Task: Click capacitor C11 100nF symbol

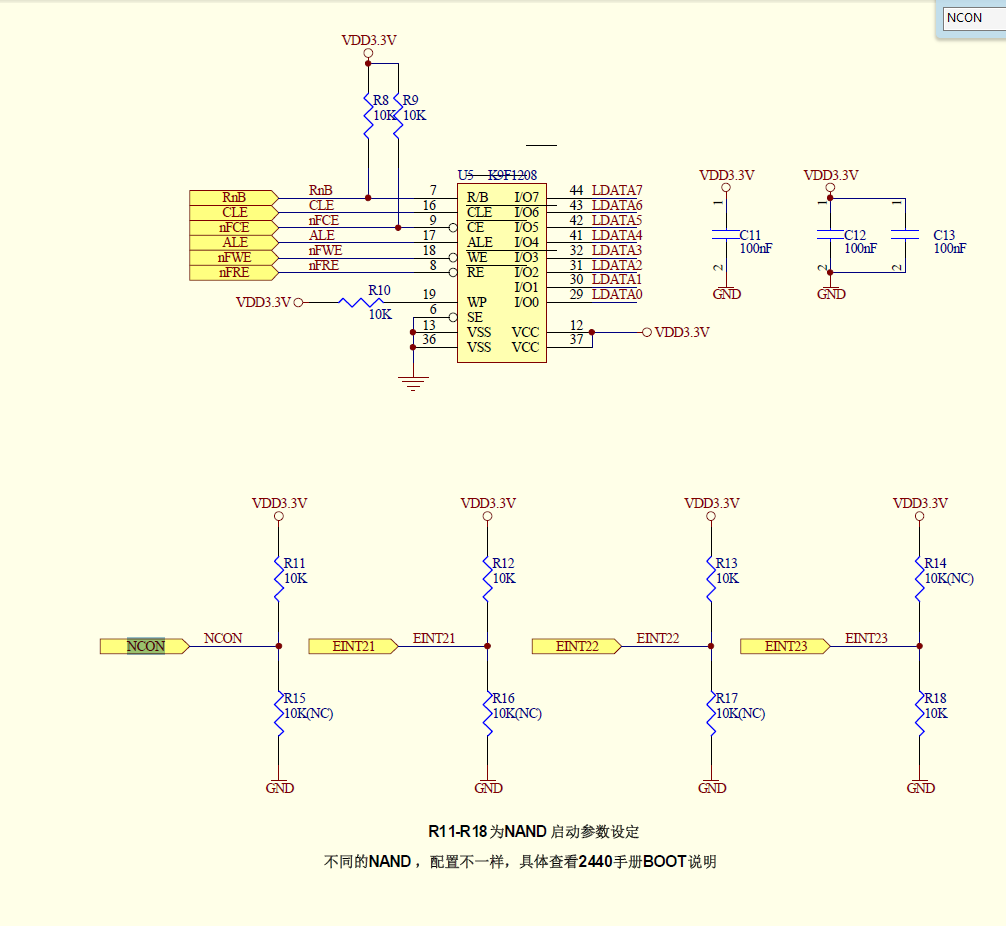Action: [x=727, y=236]
